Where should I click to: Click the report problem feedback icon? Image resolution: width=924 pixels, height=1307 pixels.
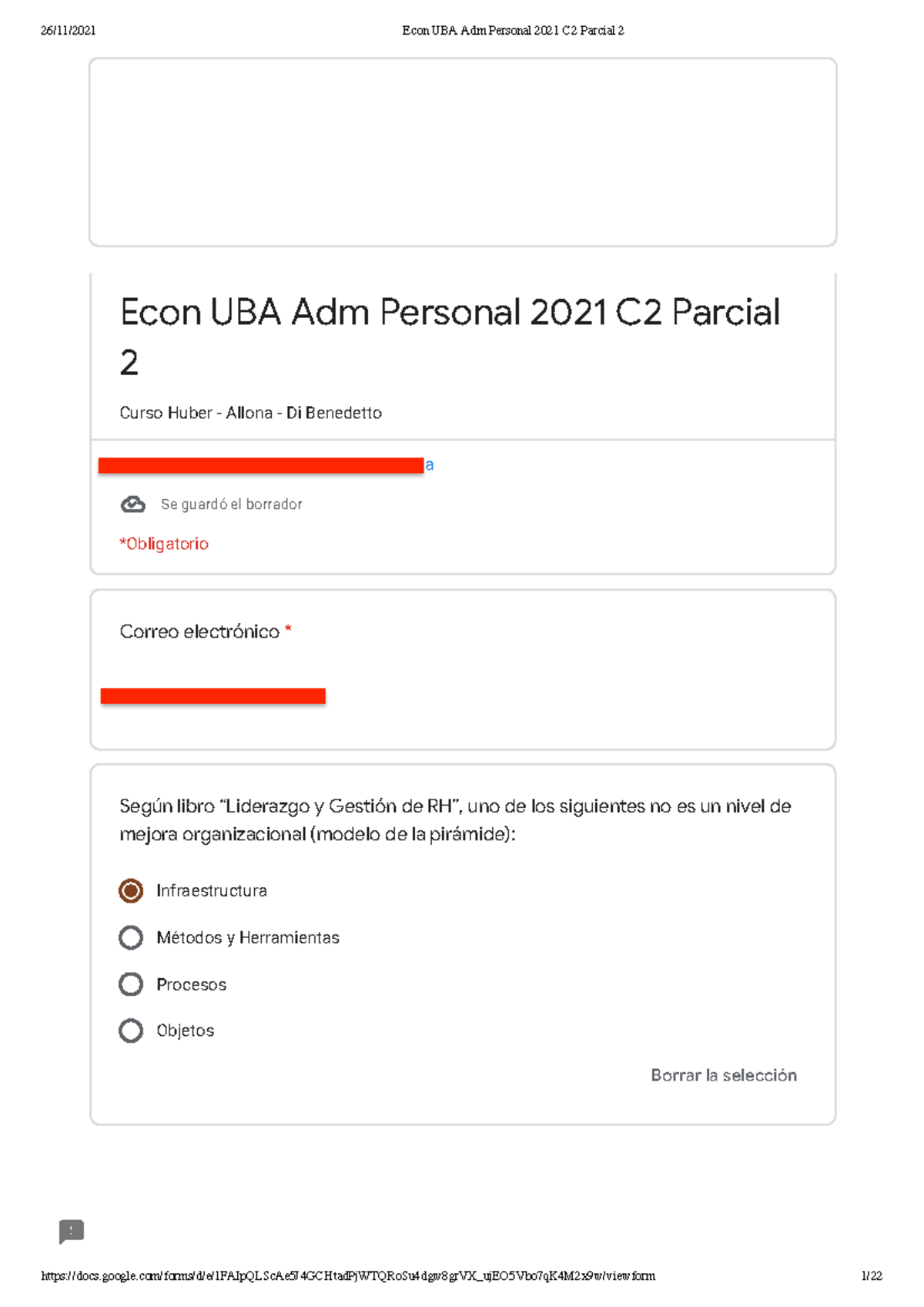[72, 1231]
